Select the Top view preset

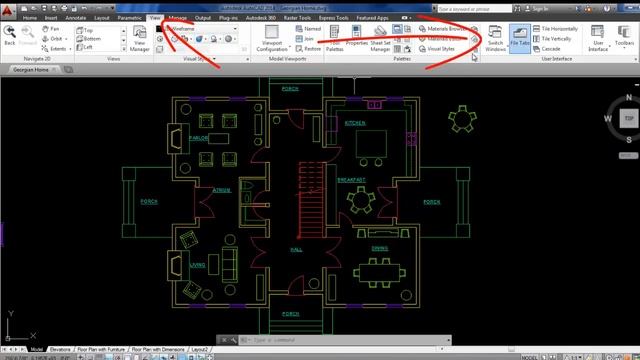pos(84,30)
